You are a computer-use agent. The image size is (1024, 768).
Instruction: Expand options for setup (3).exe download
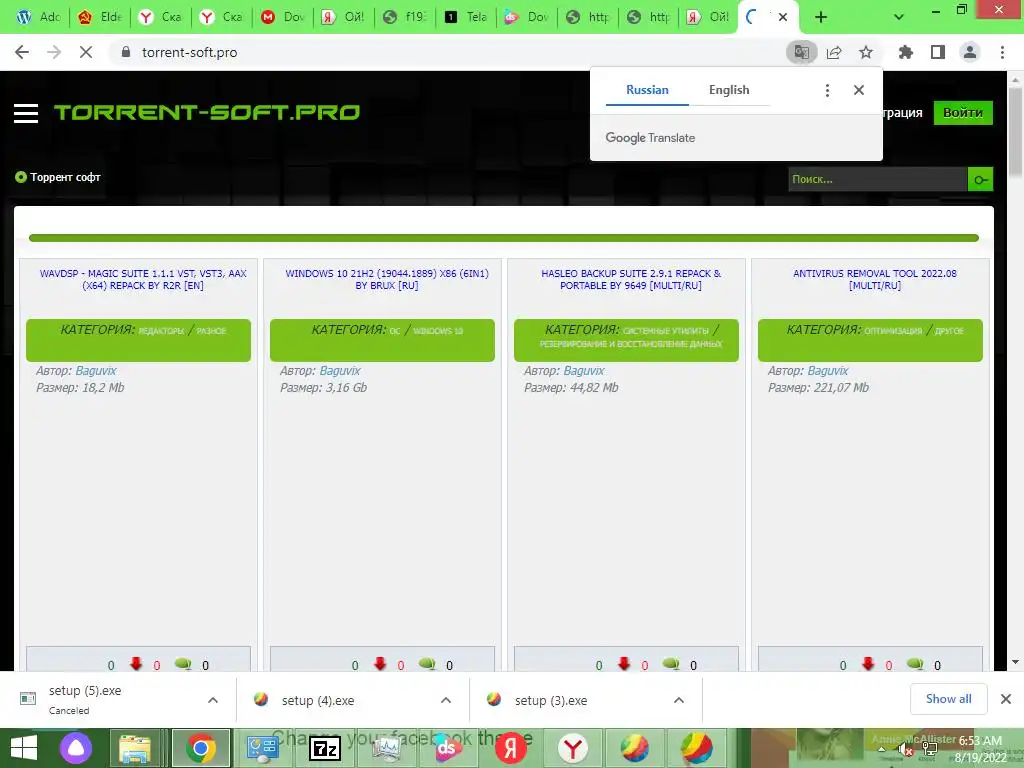[x=679, y=700]
